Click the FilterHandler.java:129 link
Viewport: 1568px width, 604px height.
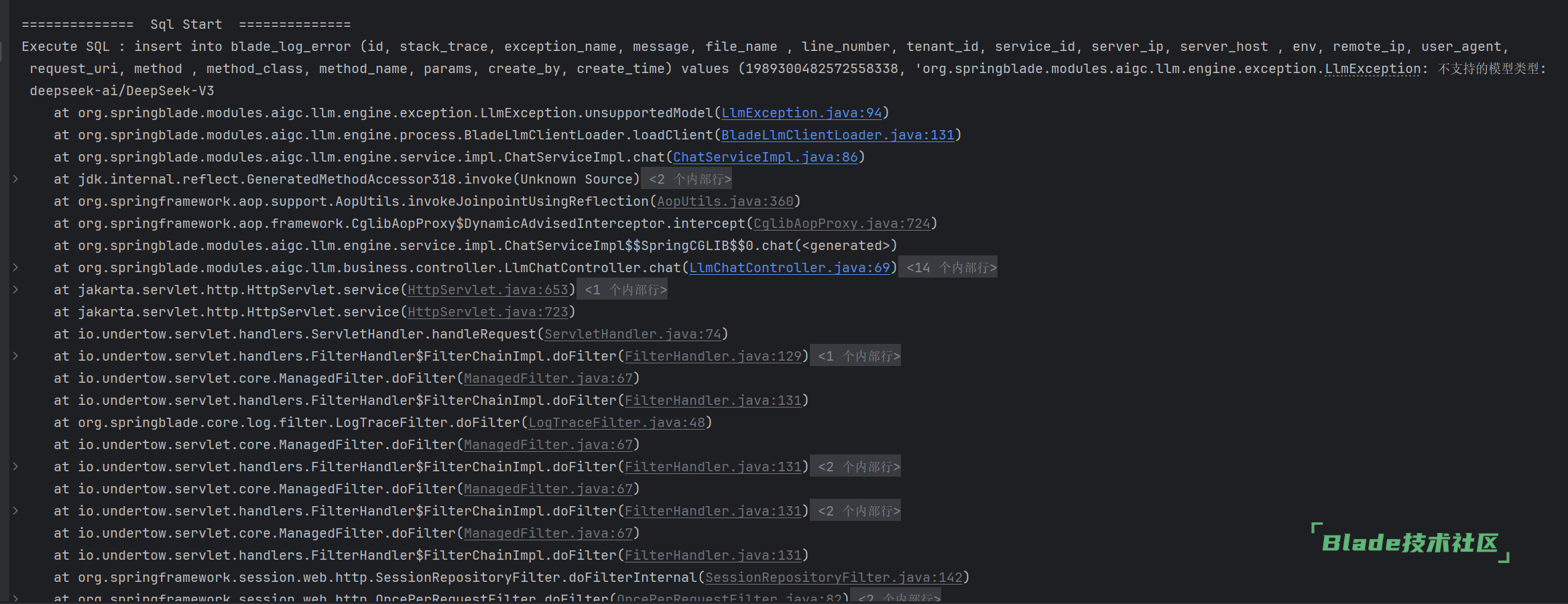coord(713,356)
